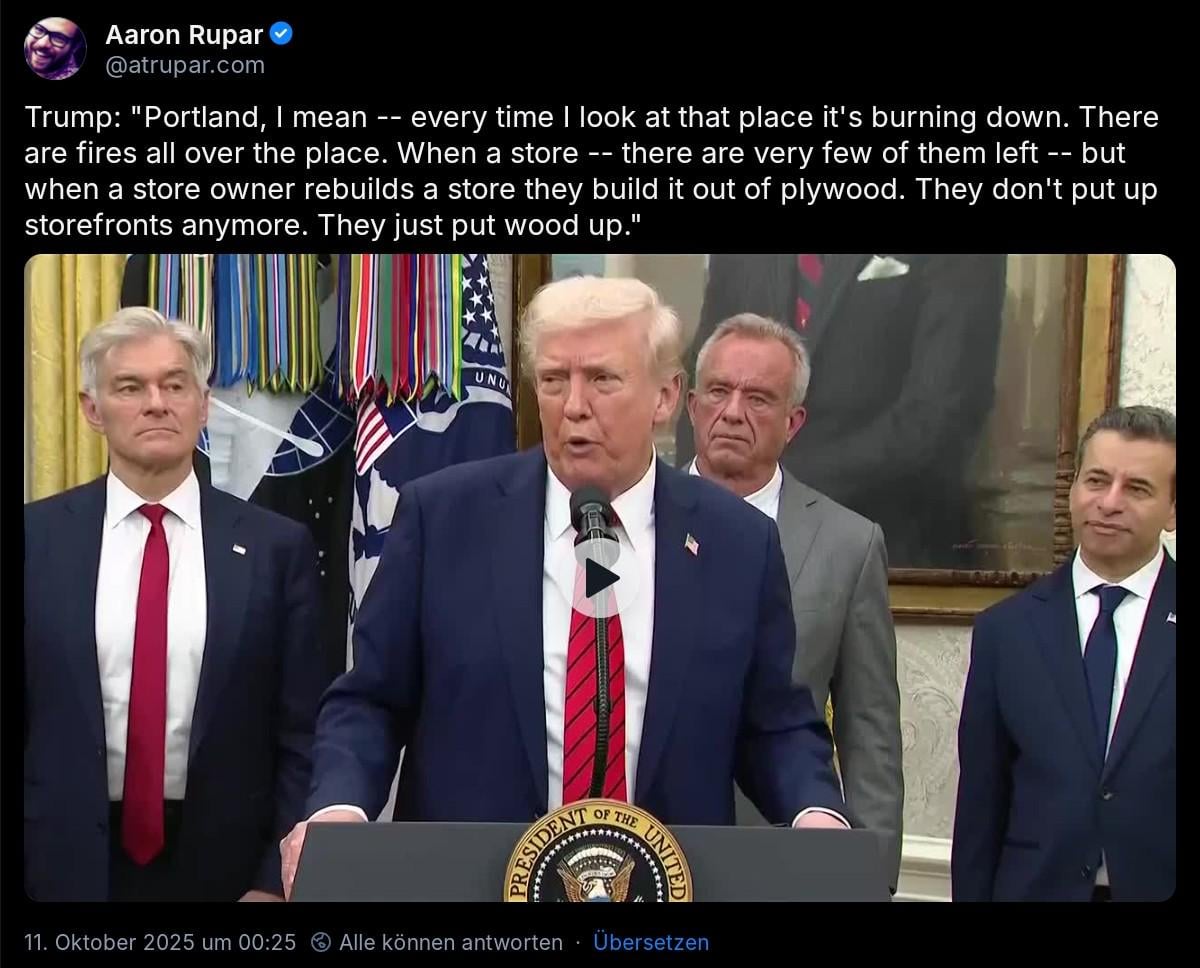
Task: Play the embedded video
Action: point(601,578)
